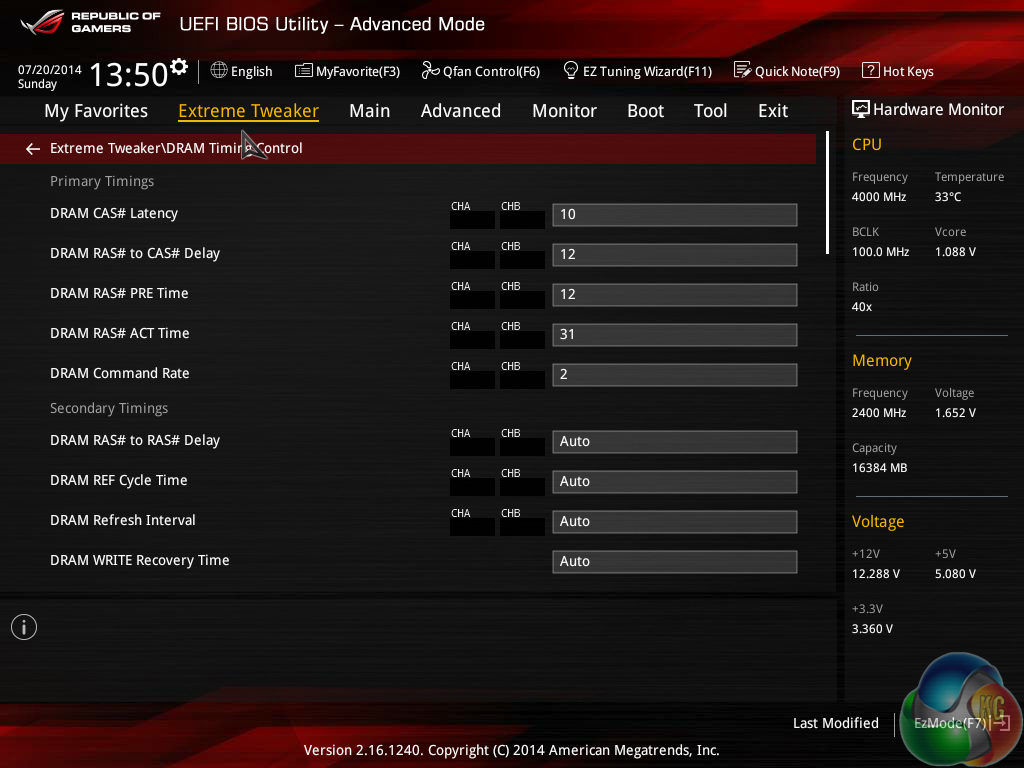Open the Exit tab
1024x768 pixels.
click(773, 111)
